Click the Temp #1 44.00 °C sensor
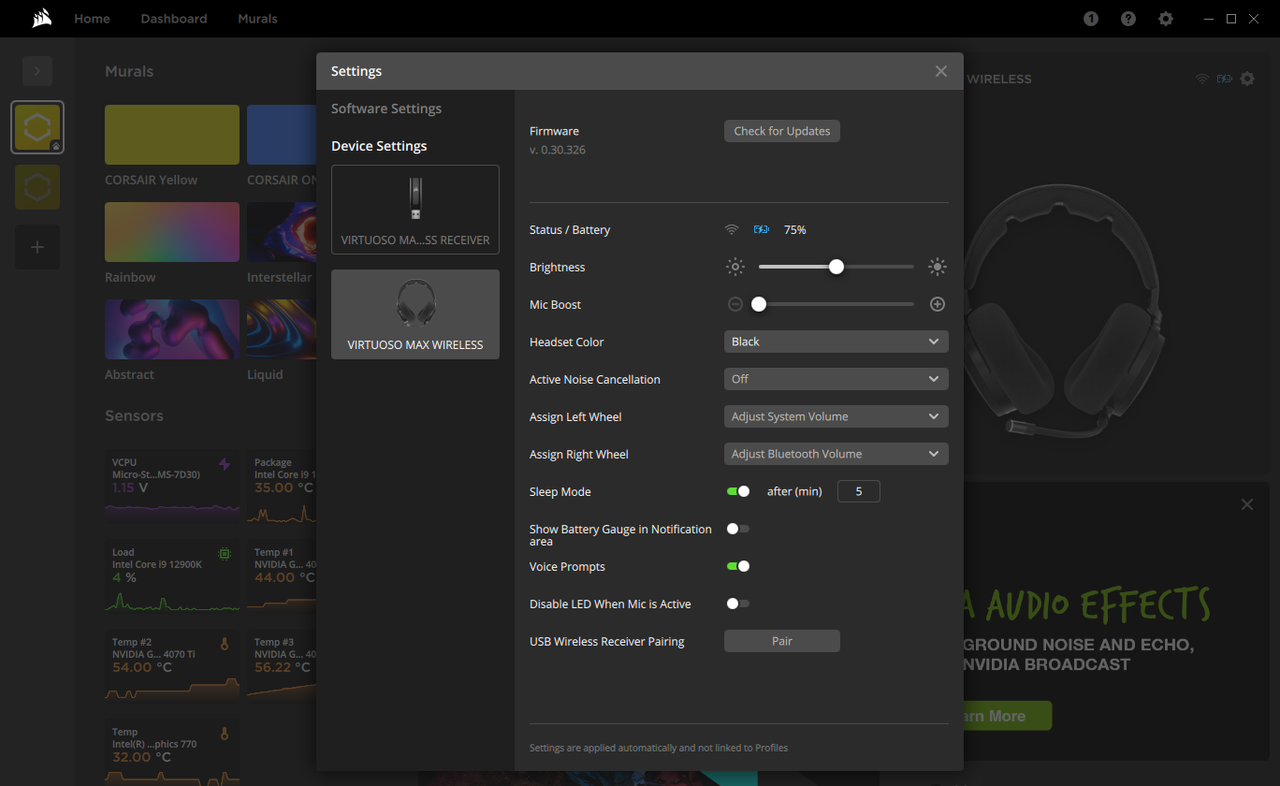The image size is (1280, 786). pos(282,576)
